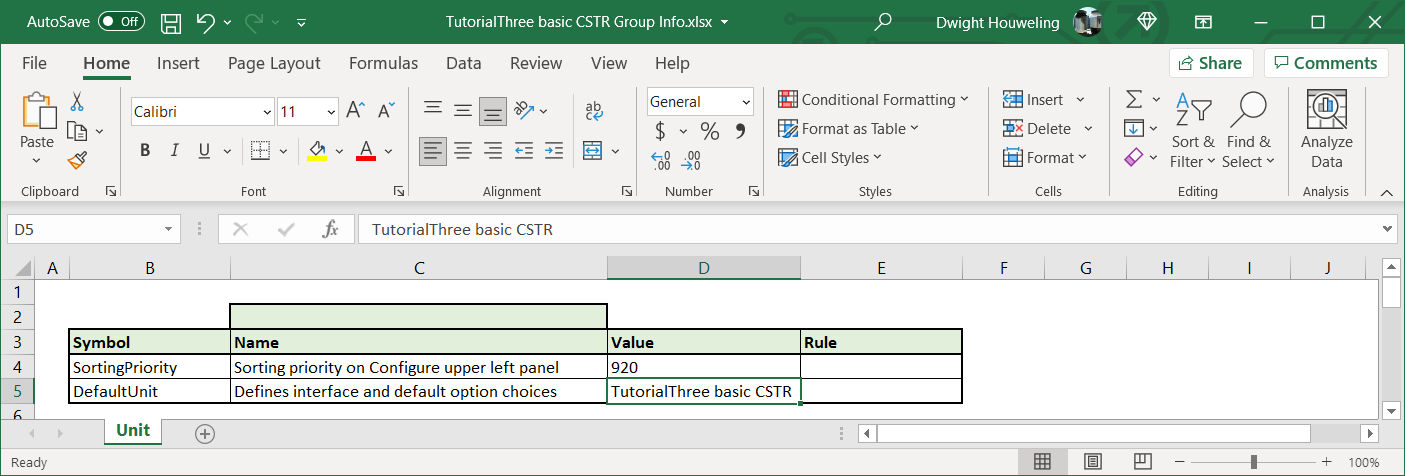Open Analyze Data pane

pyautogui.click(x=1326, y=130)
